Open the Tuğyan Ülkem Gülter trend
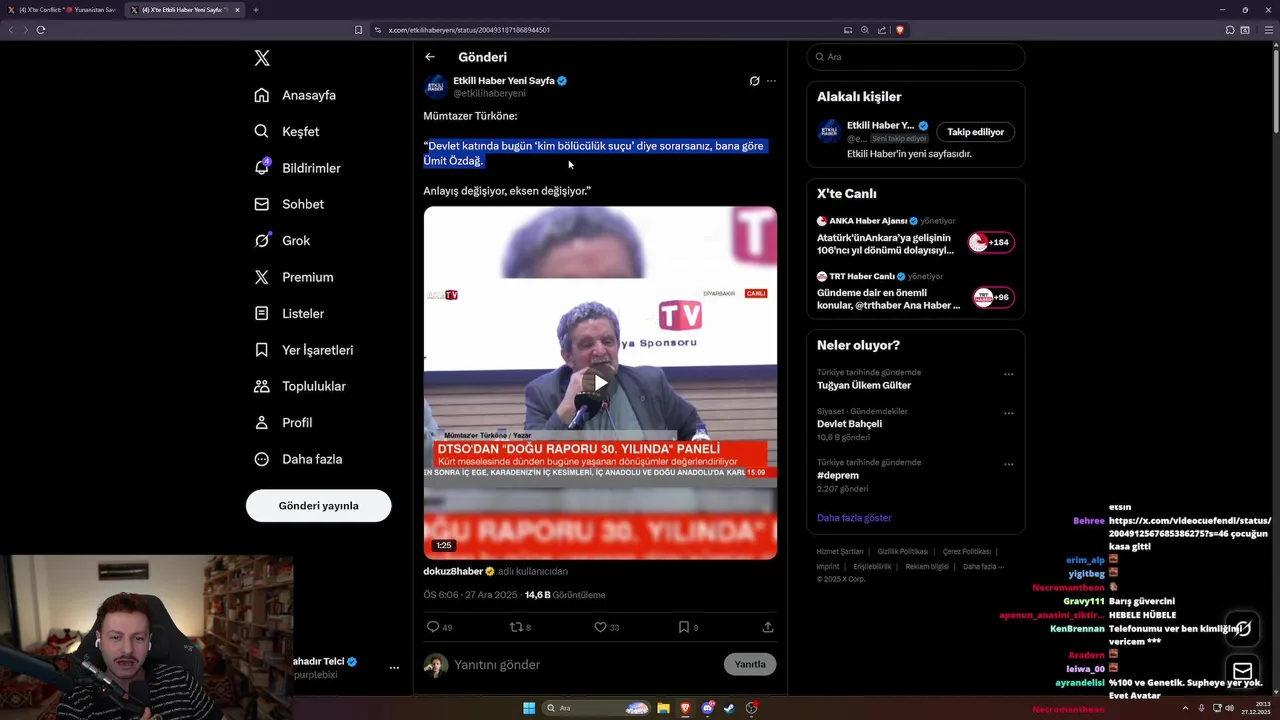The image size is (1280, 720). pyautogui.click(x=864, y=385)
